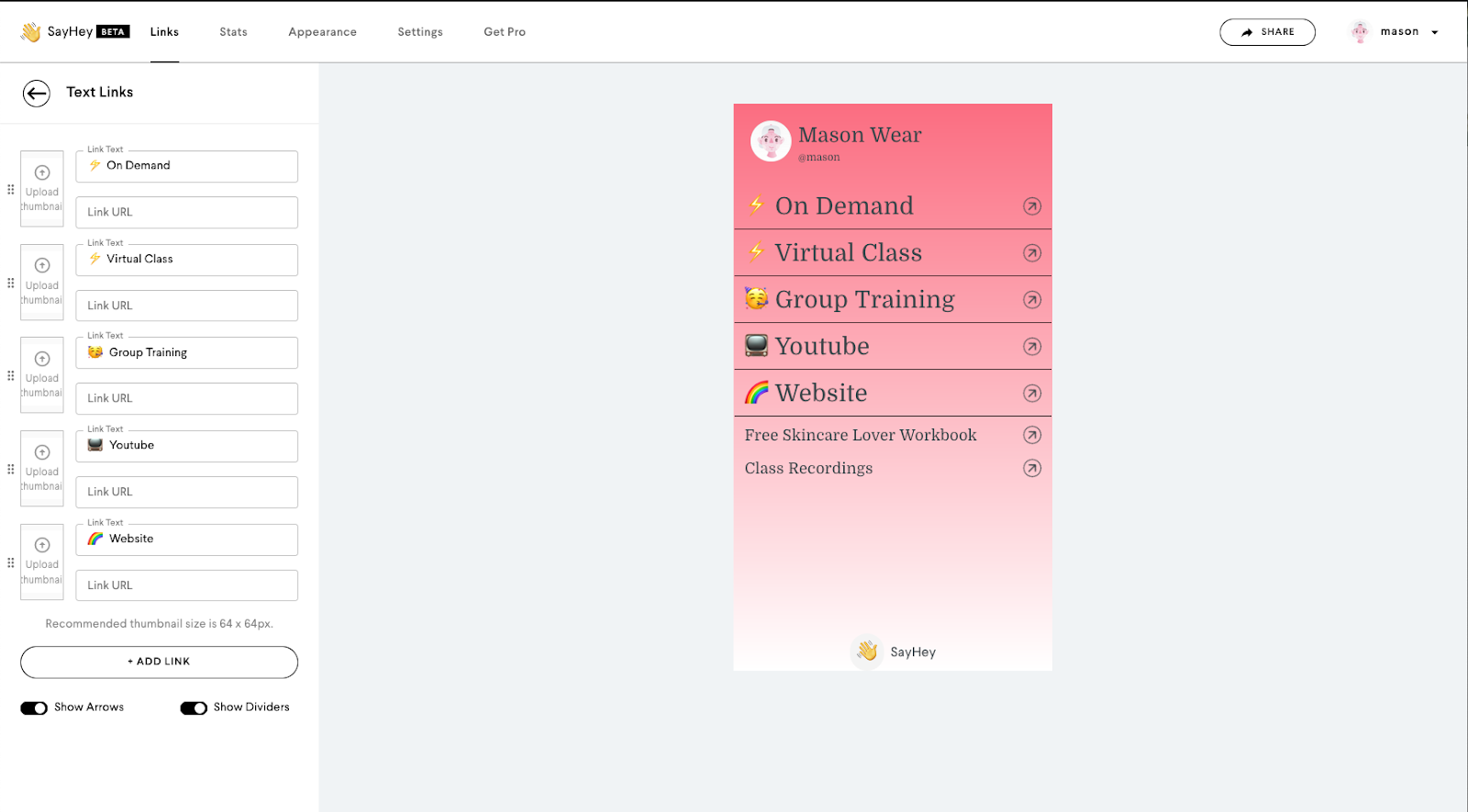Click the Youtube preview link text
Image resolution: width=1468 pixels, height=812 pixels.
(822, 346)
